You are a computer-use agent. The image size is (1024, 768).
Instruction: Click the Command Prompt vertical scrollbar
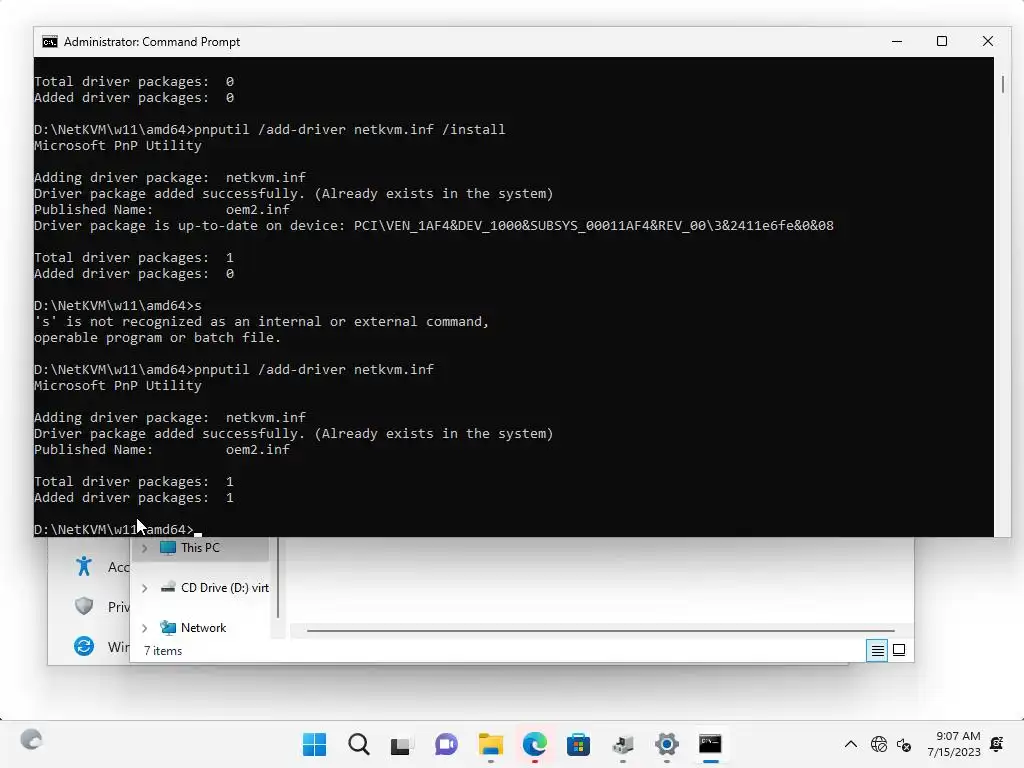point(1002,85)
